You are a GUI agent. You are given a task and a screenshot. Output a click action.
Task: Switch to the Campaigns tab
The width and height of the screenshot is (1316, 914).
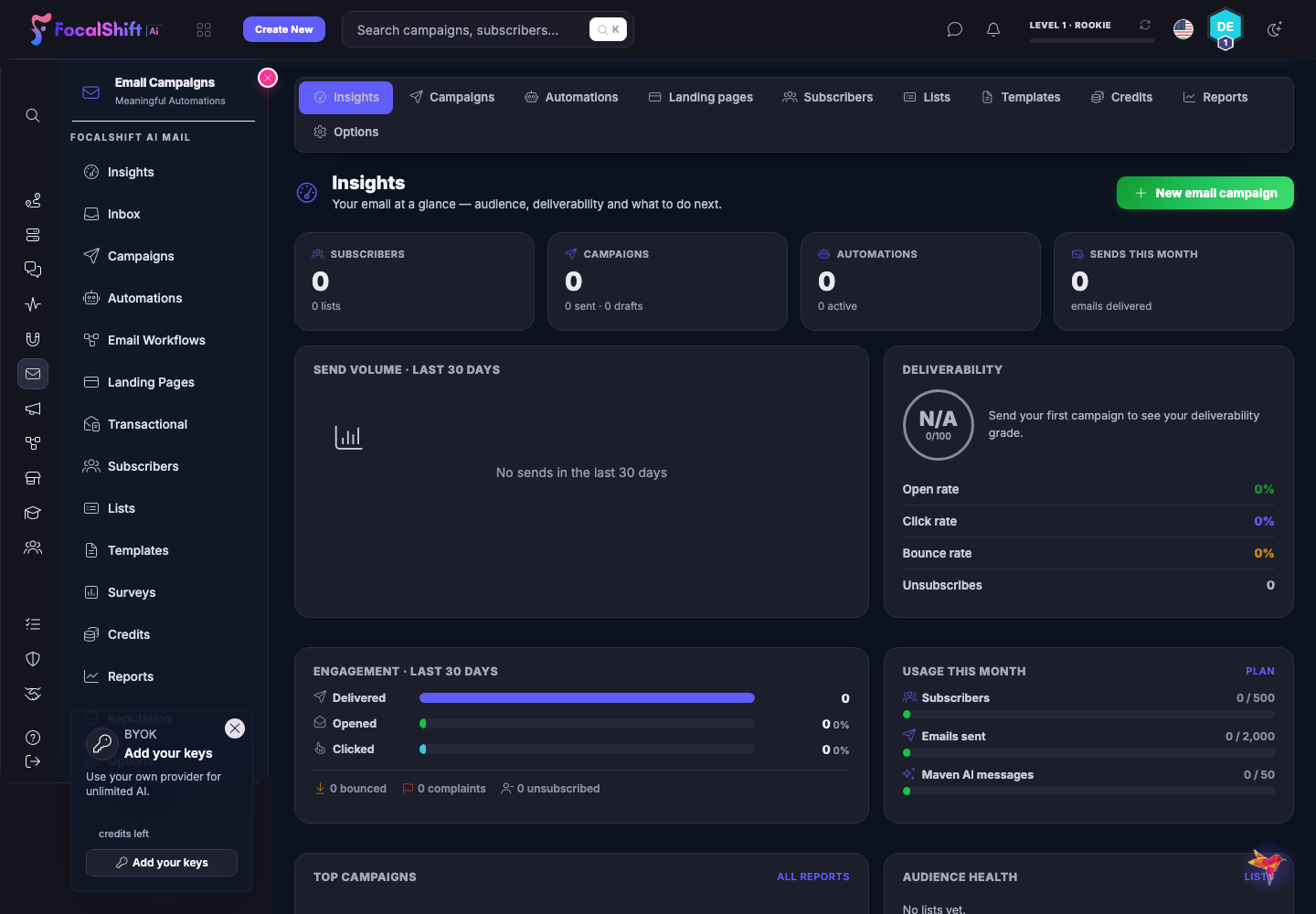coord(451,97)
